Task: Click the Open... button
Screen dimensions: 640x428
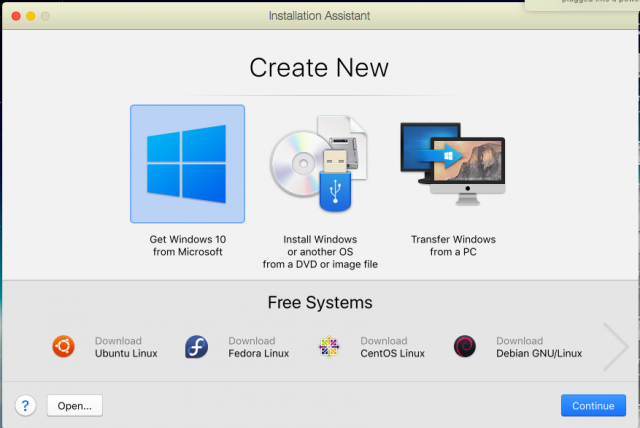Action: (75, 406)
